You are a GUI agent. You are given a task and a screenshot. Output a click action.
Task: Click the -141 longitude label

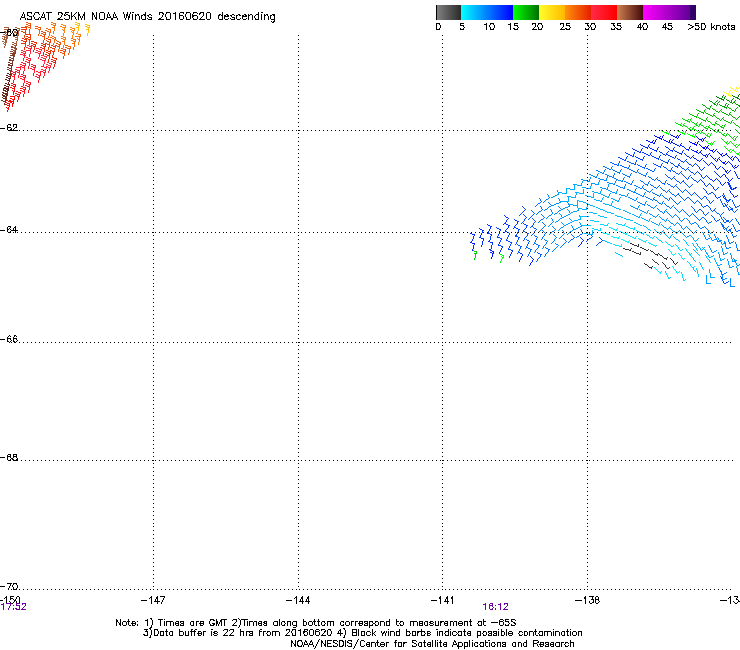442,600
